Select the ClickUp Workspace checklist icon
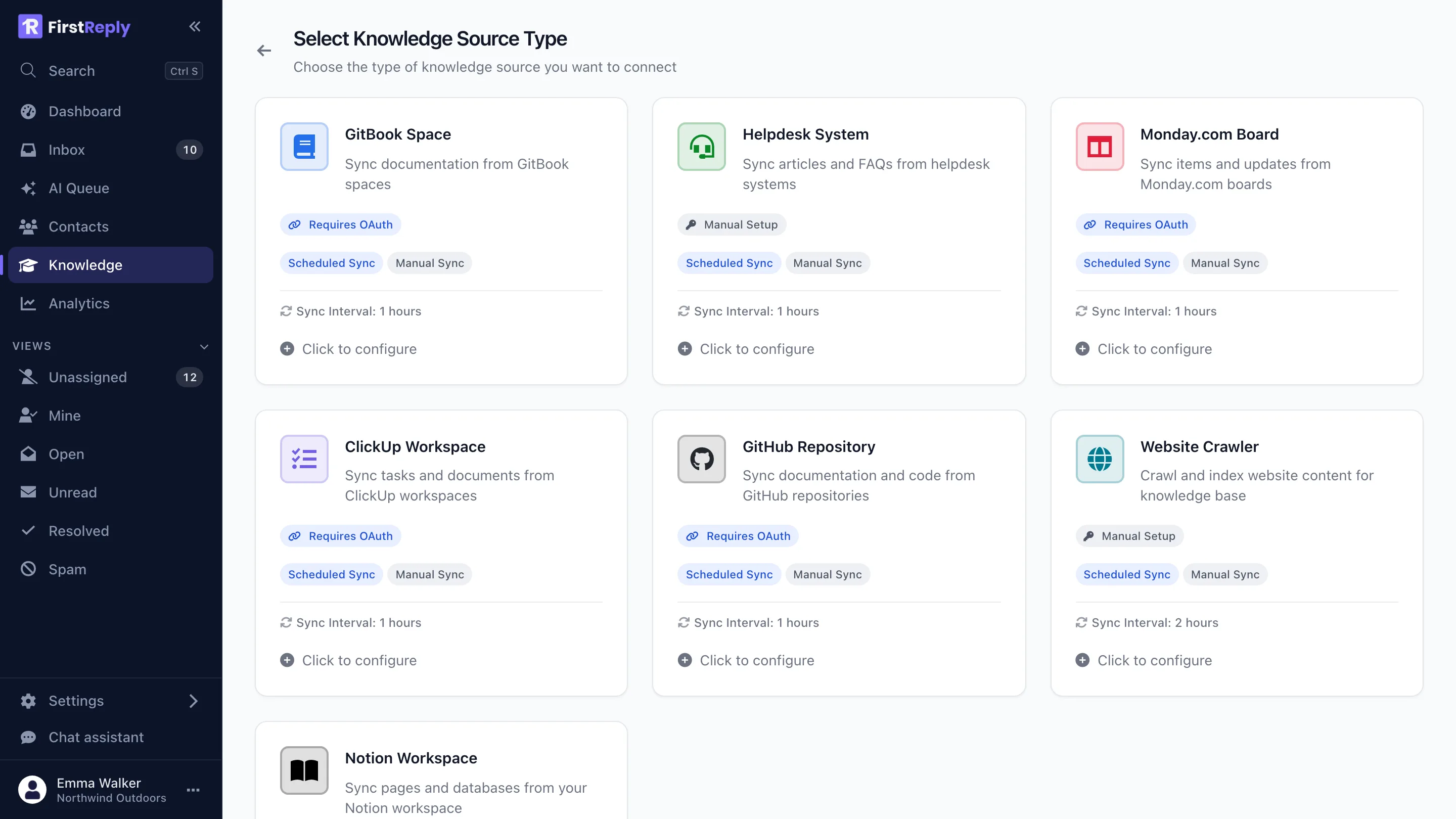The image size is (1456, 819). coord(304,459)
